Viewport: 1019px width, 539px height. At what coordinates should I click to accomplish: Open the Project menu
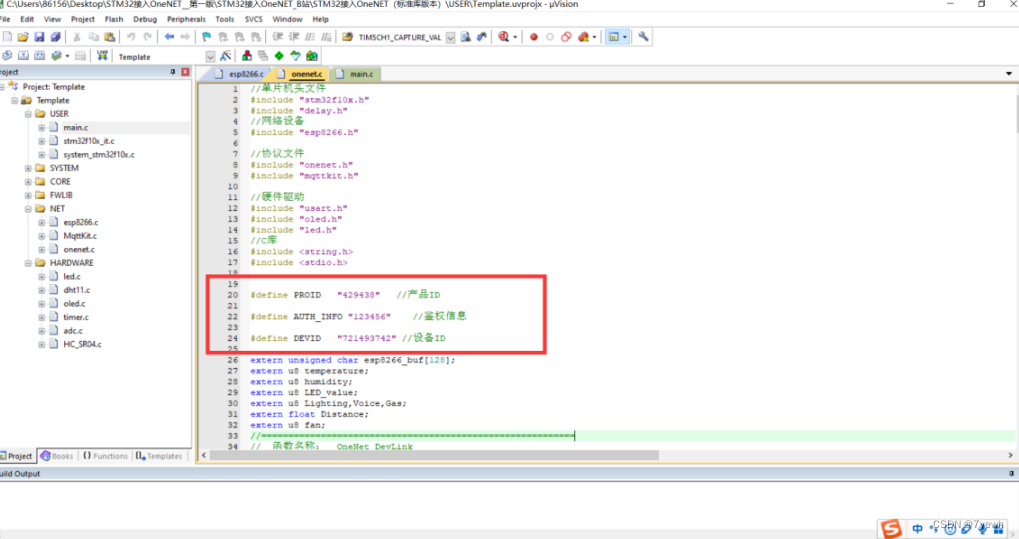click(83, 20)
